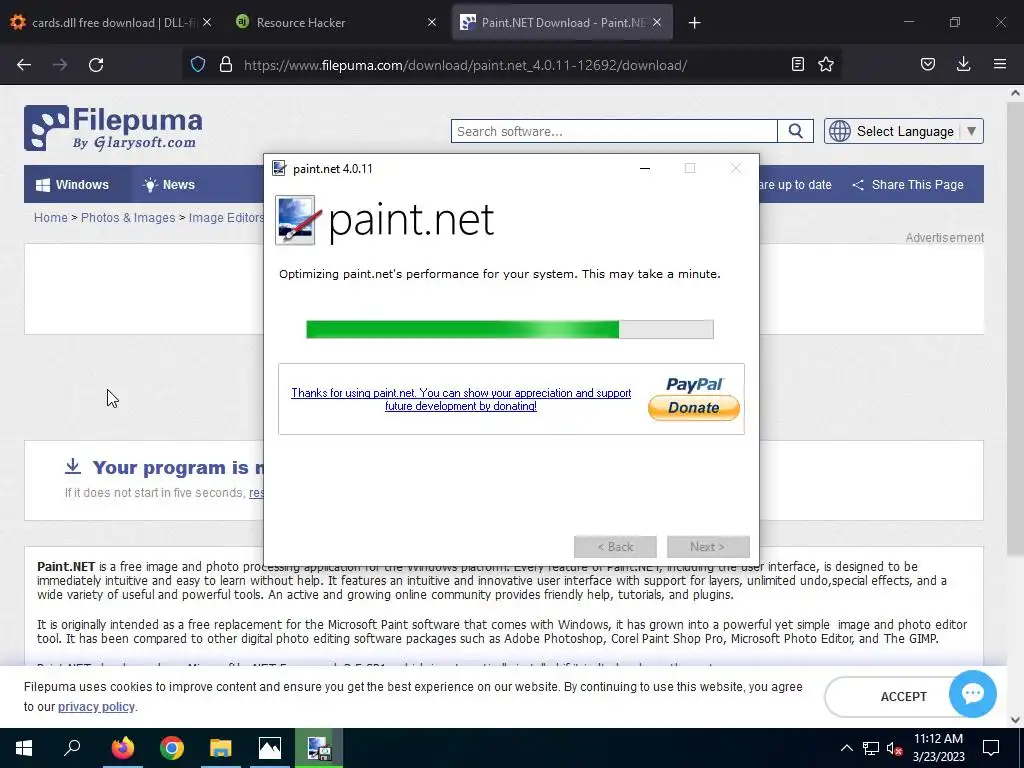The image size is (1024, 768).
Task: Open taskbar search magnifier
Action: (72, 747)
